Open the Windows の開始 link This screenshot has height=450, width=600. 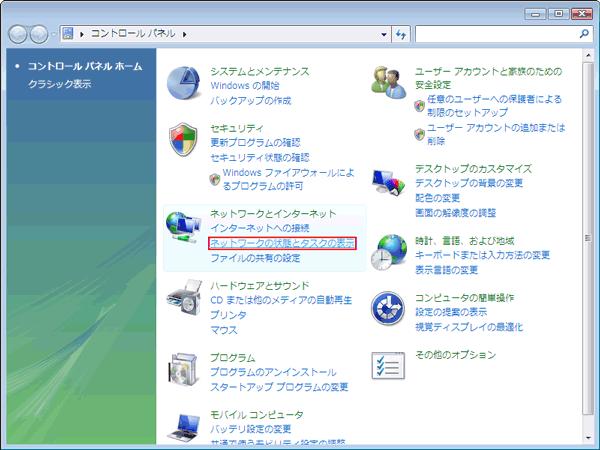click(x=245, y=86)
